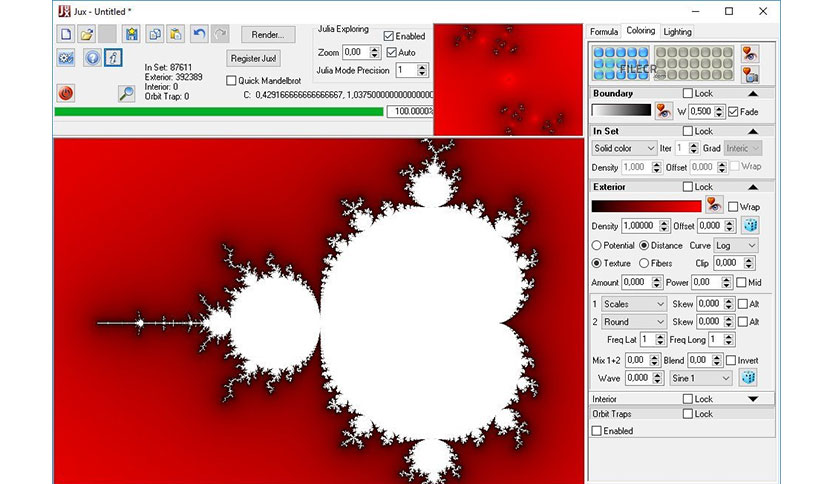836x484 pixels.
Task: Collapse the Boundary section
Action: tap(753, 94)
